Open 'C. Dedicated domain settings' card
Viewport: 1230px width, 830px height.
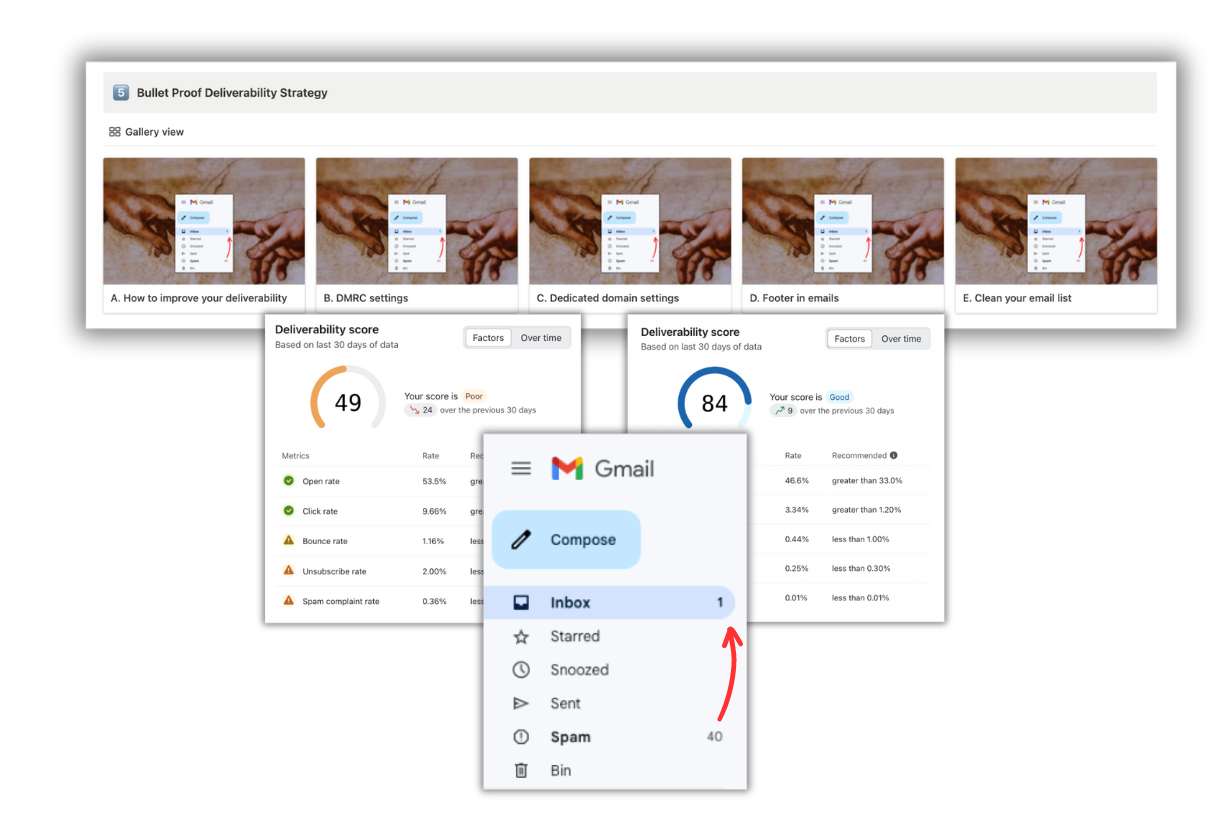tap(630, 235)
